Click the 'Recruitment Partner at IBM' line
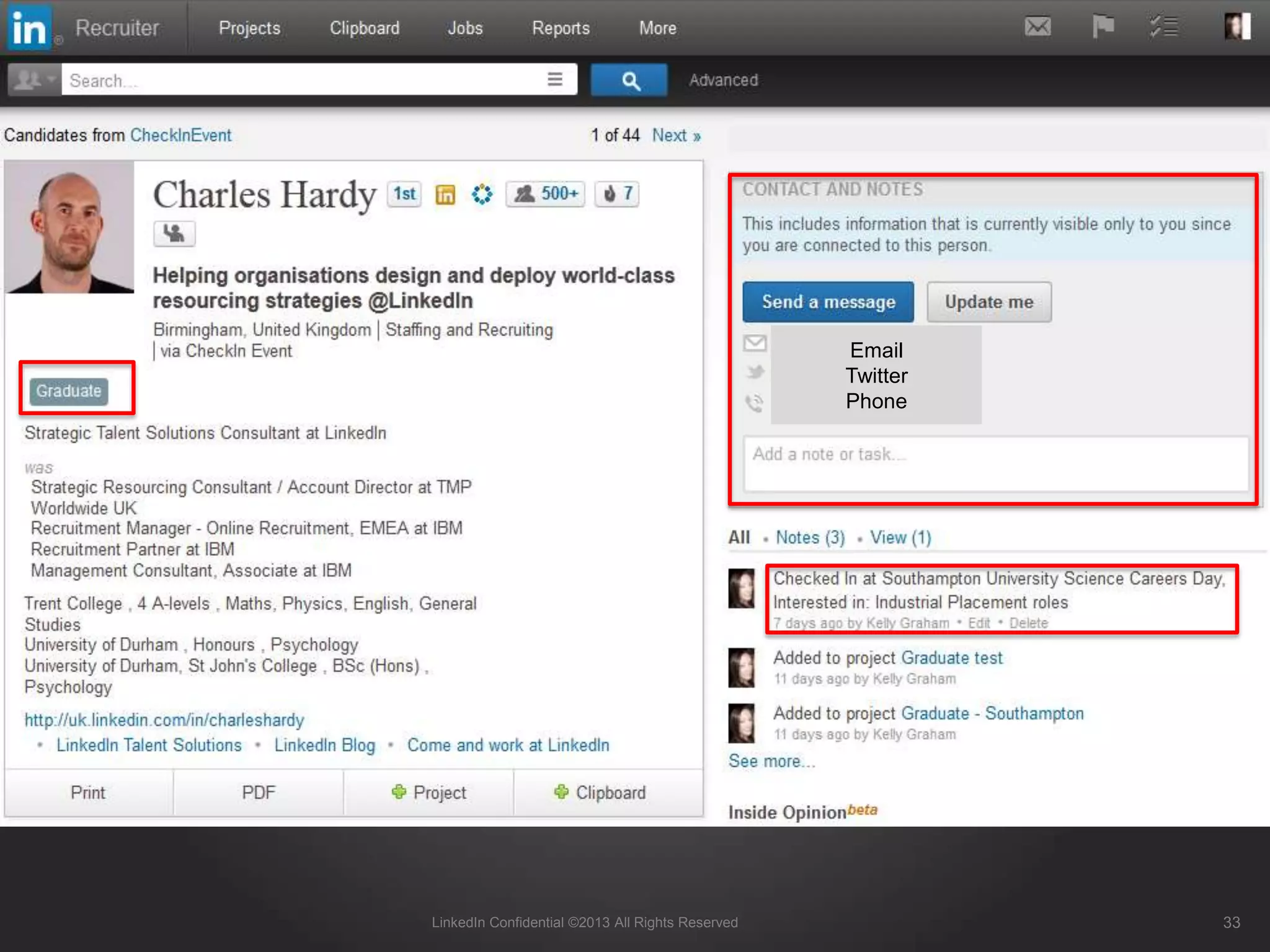The height and width of the screenshot is (952, 1270). pos(133,549)
